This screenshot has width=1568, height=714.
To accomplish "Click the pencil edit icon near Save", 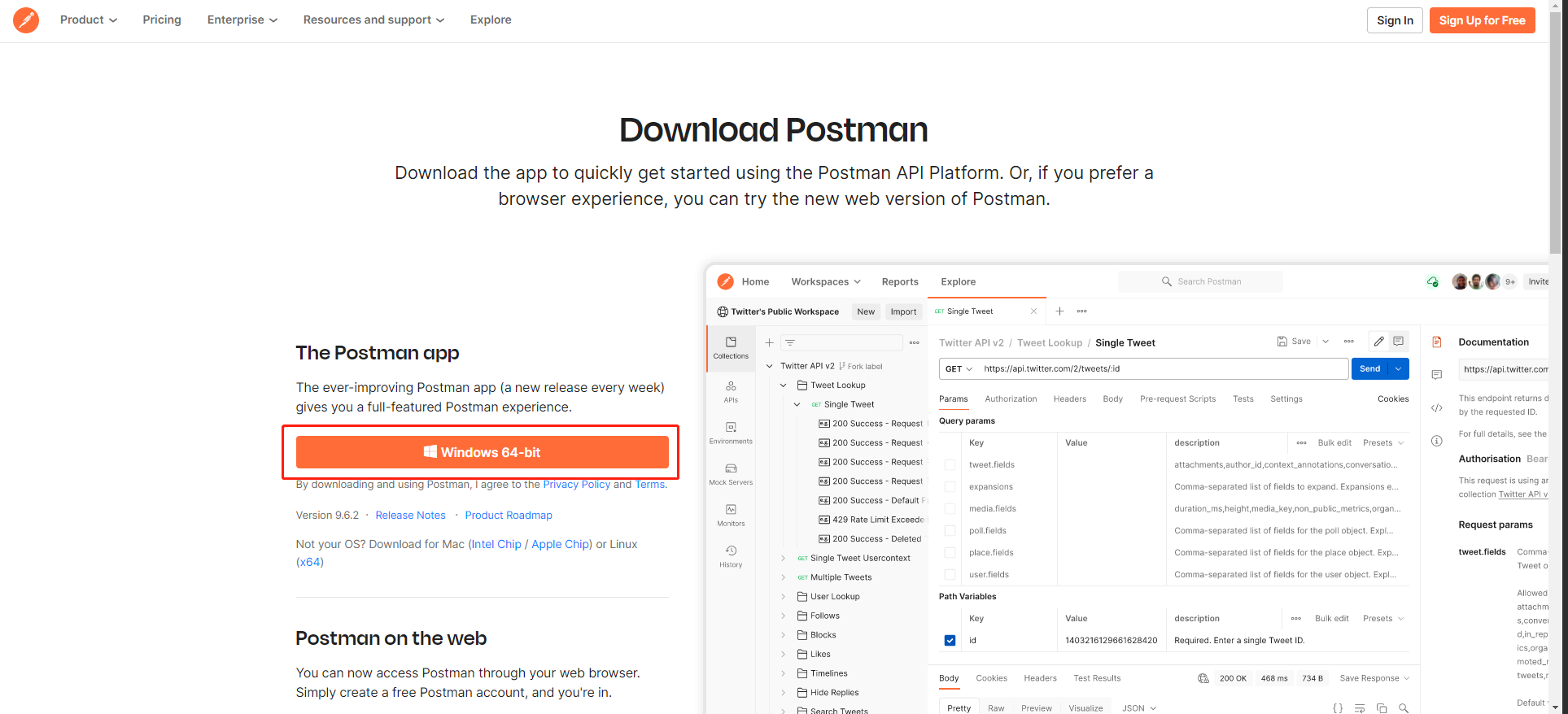I will (x=1378, y=342).
